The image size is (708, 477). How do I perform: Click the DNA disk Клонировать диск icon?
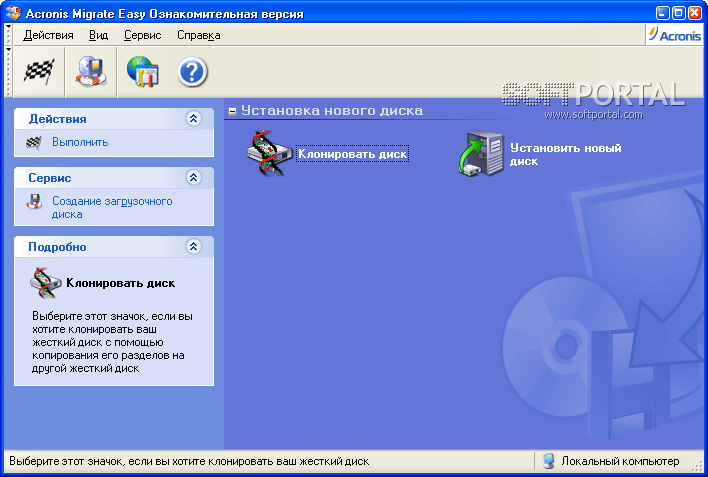point(270,153)
